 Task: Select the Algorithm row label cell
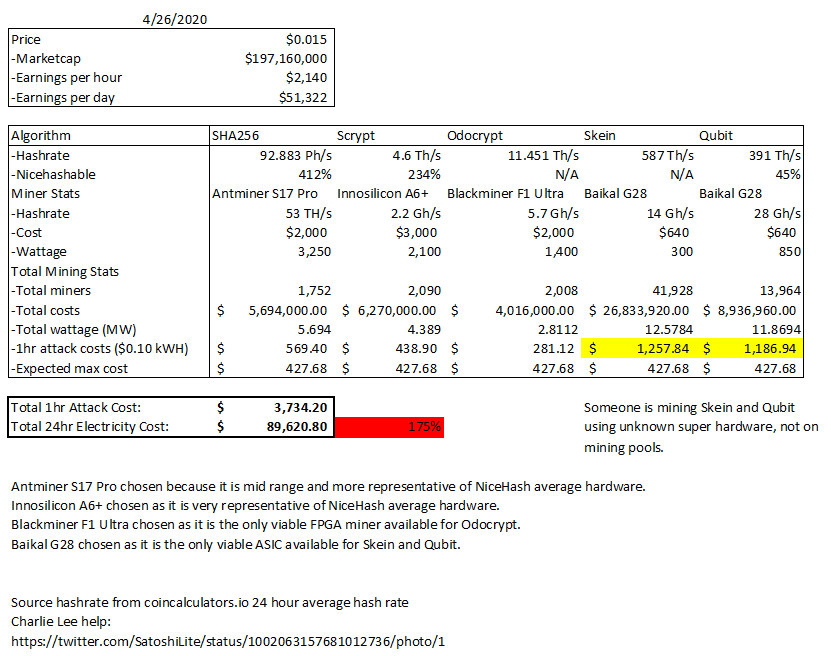[x=41, y=136]
